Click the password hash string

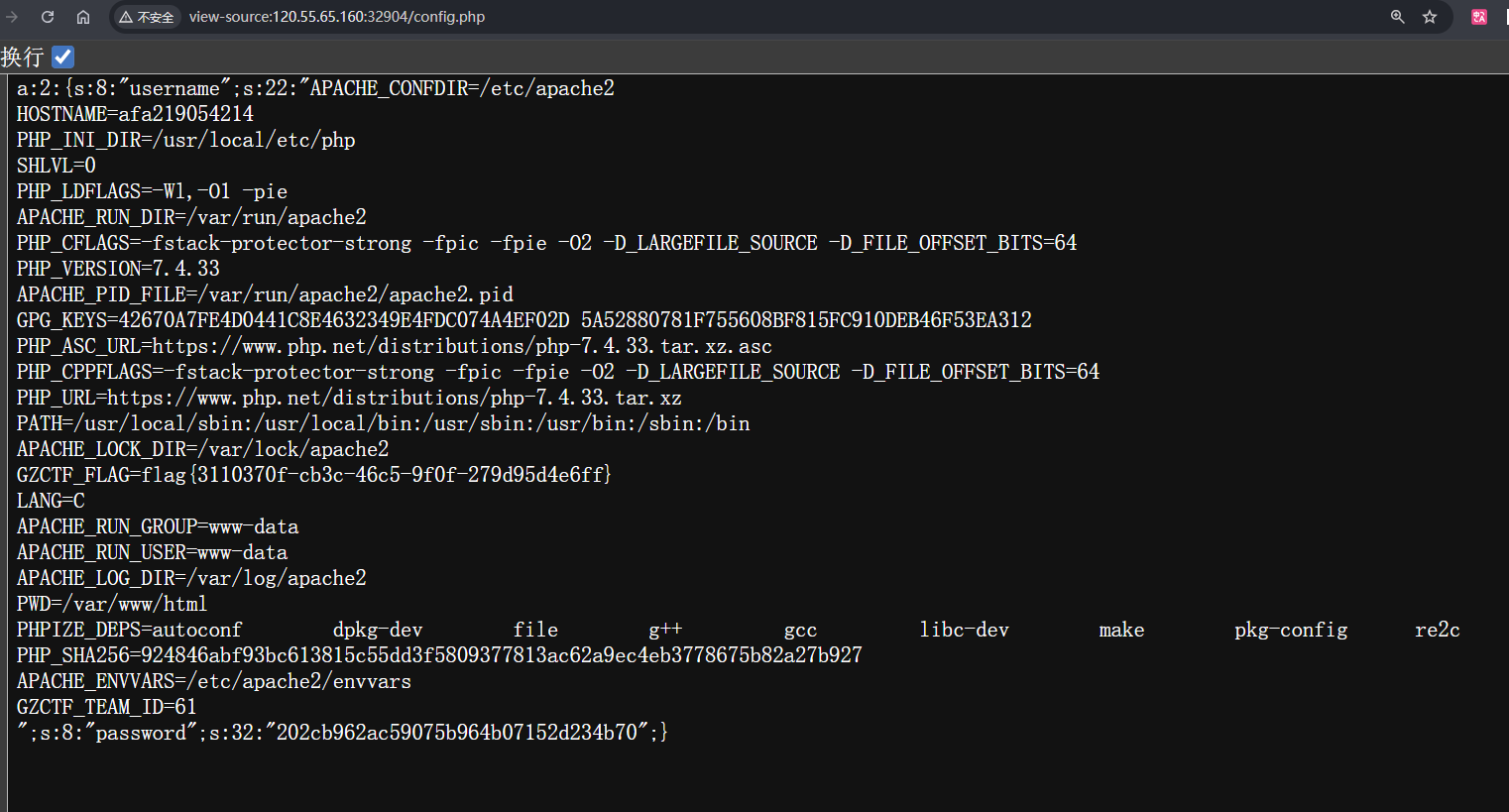point(456,733)
